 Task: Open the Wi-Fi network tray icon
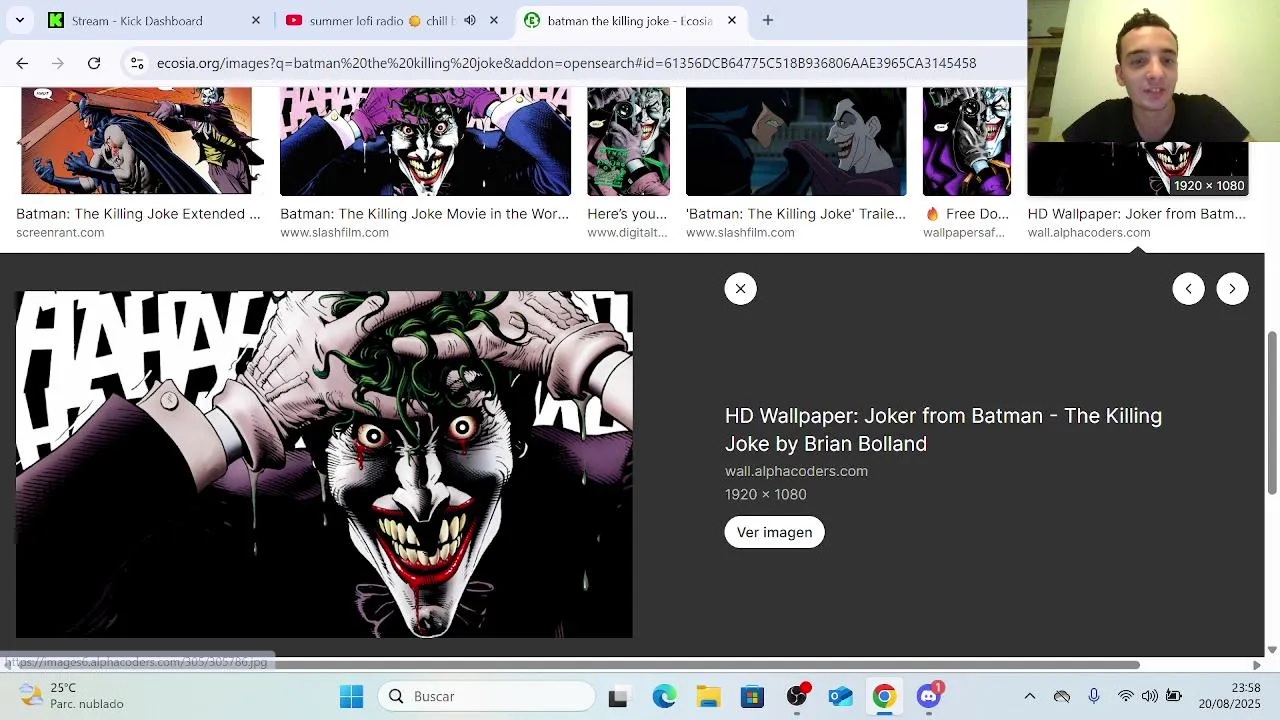[1126, 696]
